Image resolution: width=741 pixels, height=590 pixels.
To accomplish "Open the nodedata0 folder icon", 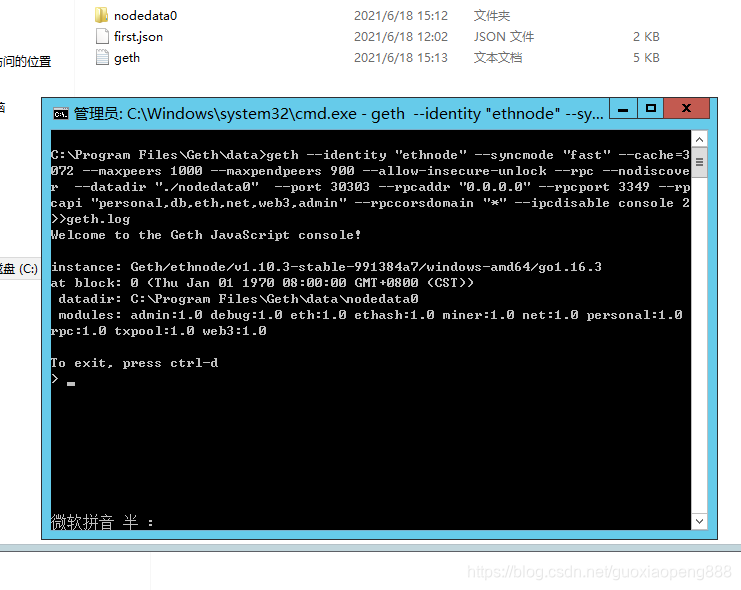I will coord(102,15).
